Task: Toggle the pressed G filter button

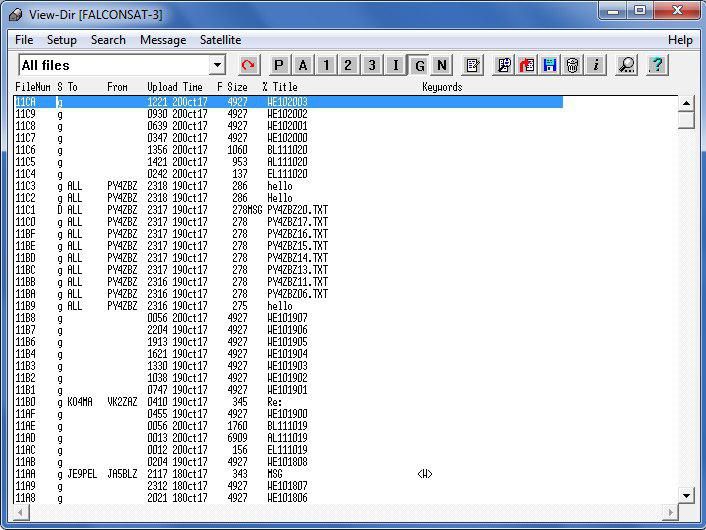Action: coord(419,65)
